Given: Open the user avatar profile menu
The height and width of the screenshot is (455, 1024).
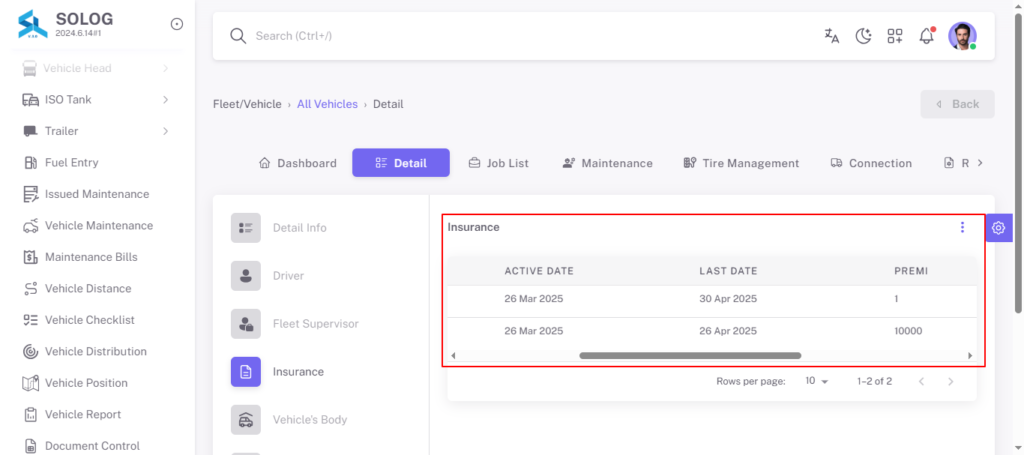Looking at the screenshot, I should point(962,36).
